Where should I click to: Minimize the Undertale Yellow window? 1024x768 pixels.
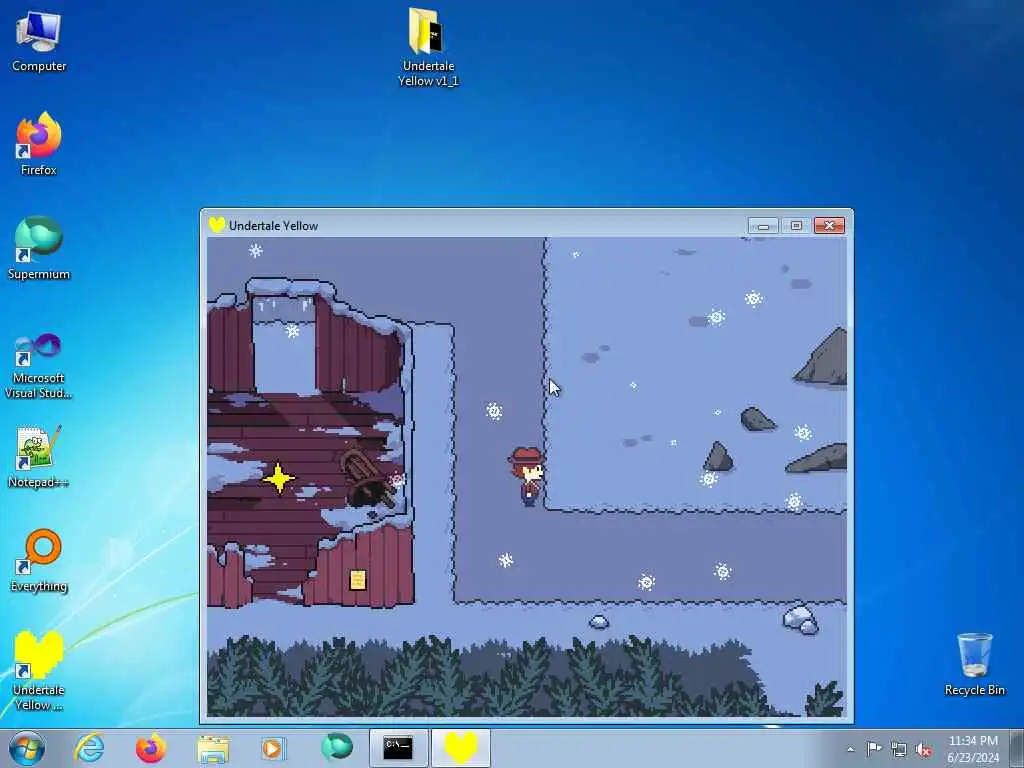[763, 226]
